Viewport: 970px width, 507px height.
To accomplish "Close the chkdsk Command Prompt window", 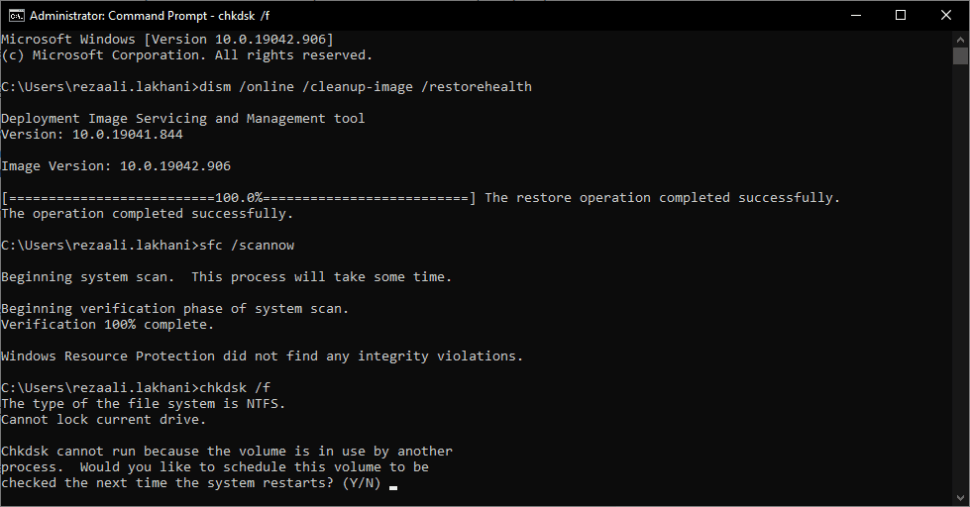I will tap(946, 15).
